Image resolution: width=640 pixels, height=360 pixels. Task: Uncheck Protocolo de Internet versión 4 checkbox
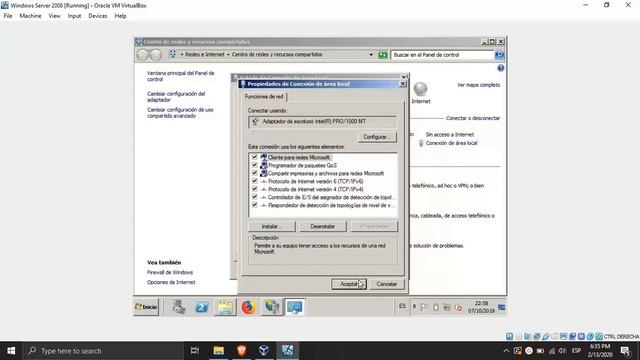pyautogui.click(x=255, y=189)
